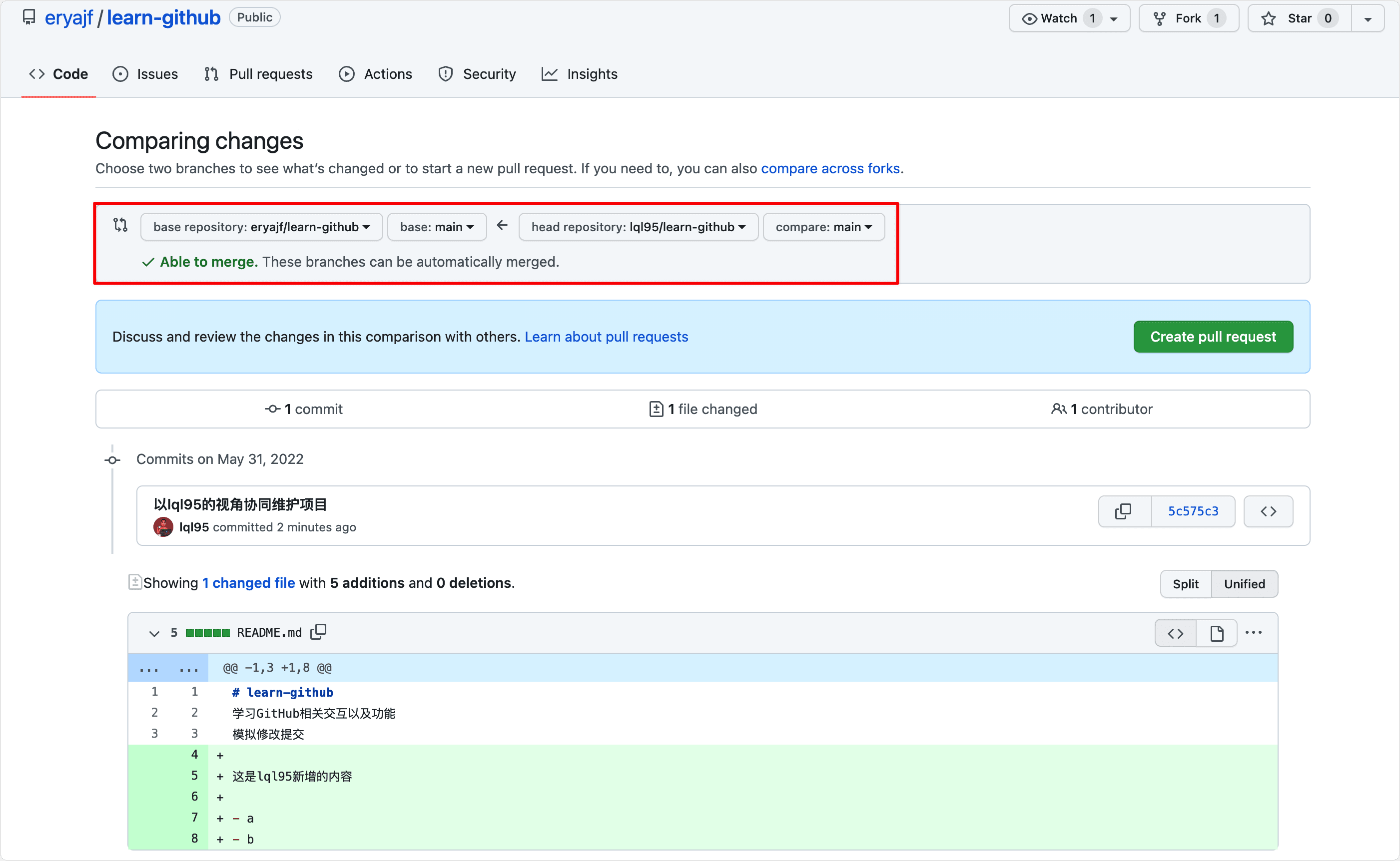Viewport: 1400px width, 861px height.
Task: Follow the compare across forks link
Action: tap(830, 169)
